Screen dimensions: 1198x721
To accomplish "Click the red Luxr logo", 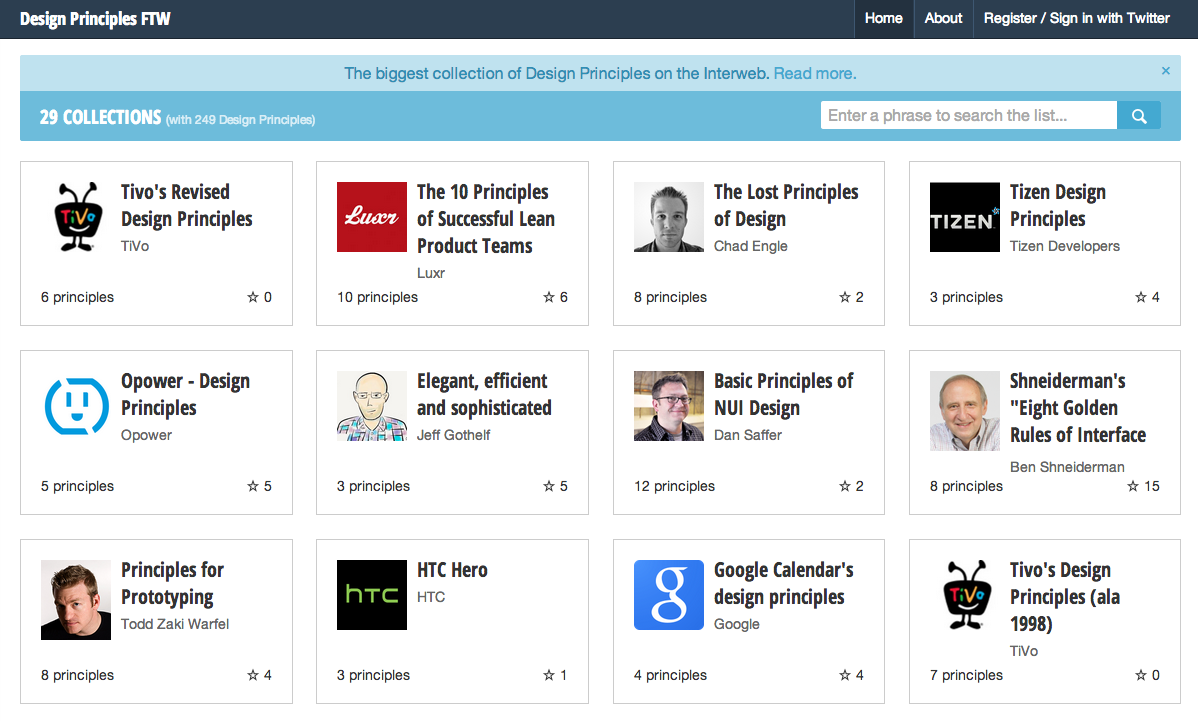I will [x=372, y=217].
